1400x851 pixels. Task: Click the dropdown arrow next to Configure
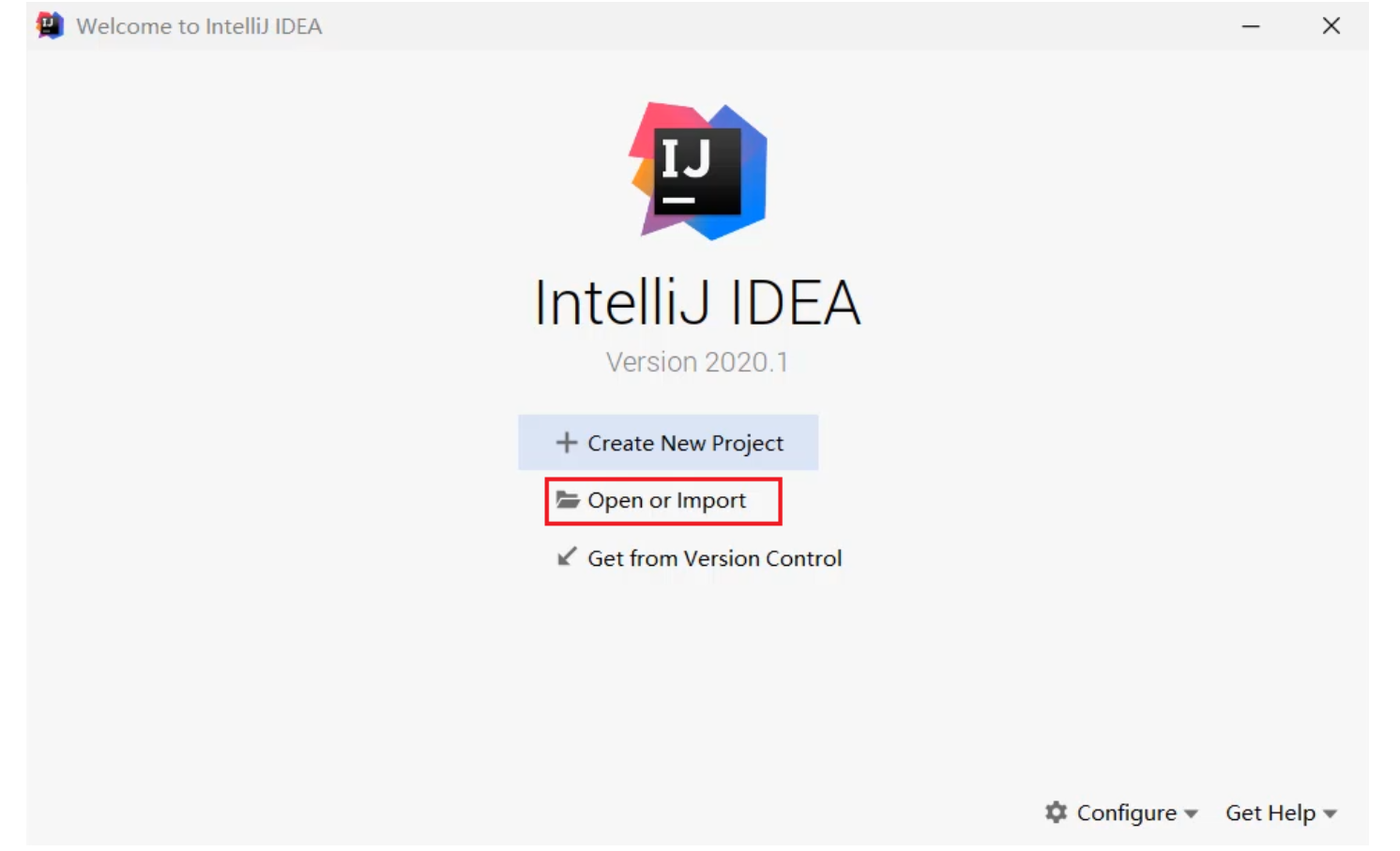click(x=1191, y=813)
